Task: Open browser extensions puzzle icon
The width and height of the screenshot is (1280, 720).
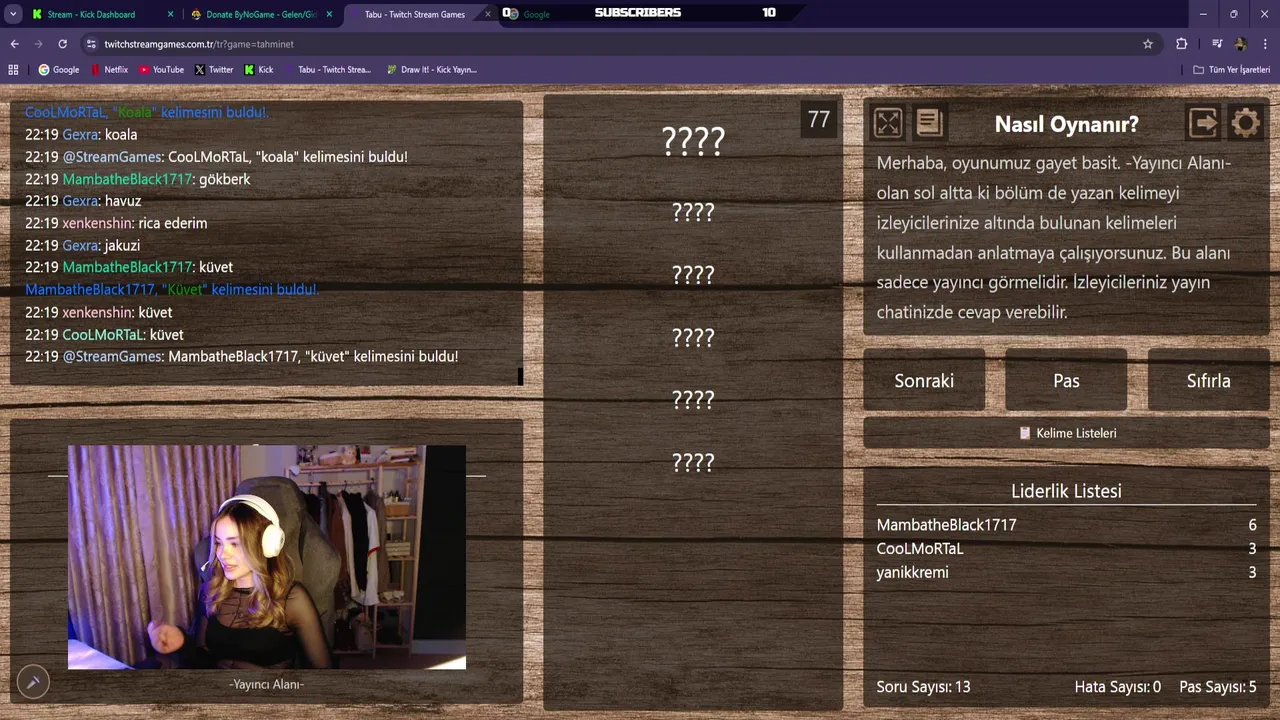Action: pos(1182,44)
